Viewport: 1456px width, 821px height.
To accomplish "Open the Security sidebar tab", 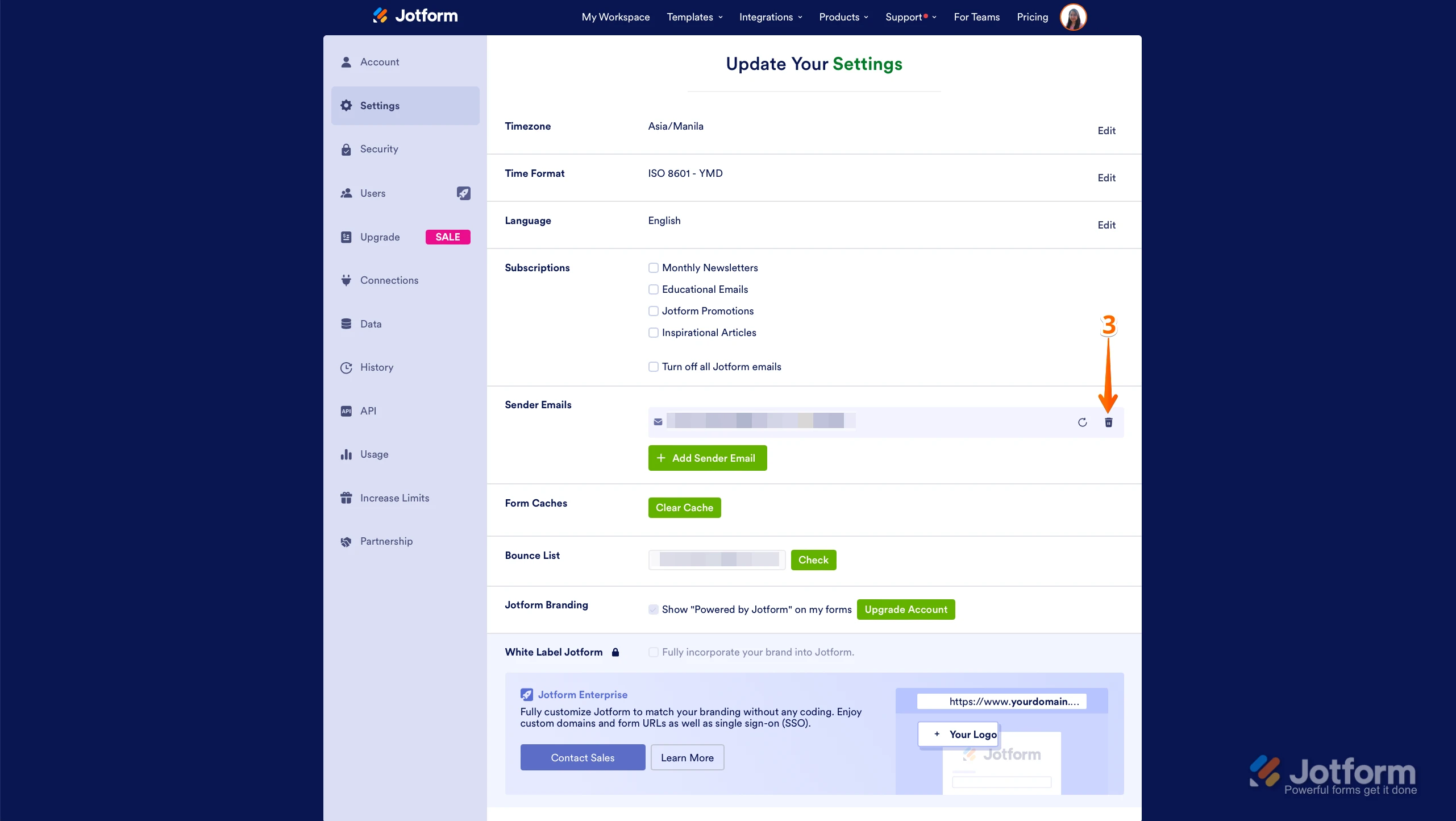I will coord(405,150).
